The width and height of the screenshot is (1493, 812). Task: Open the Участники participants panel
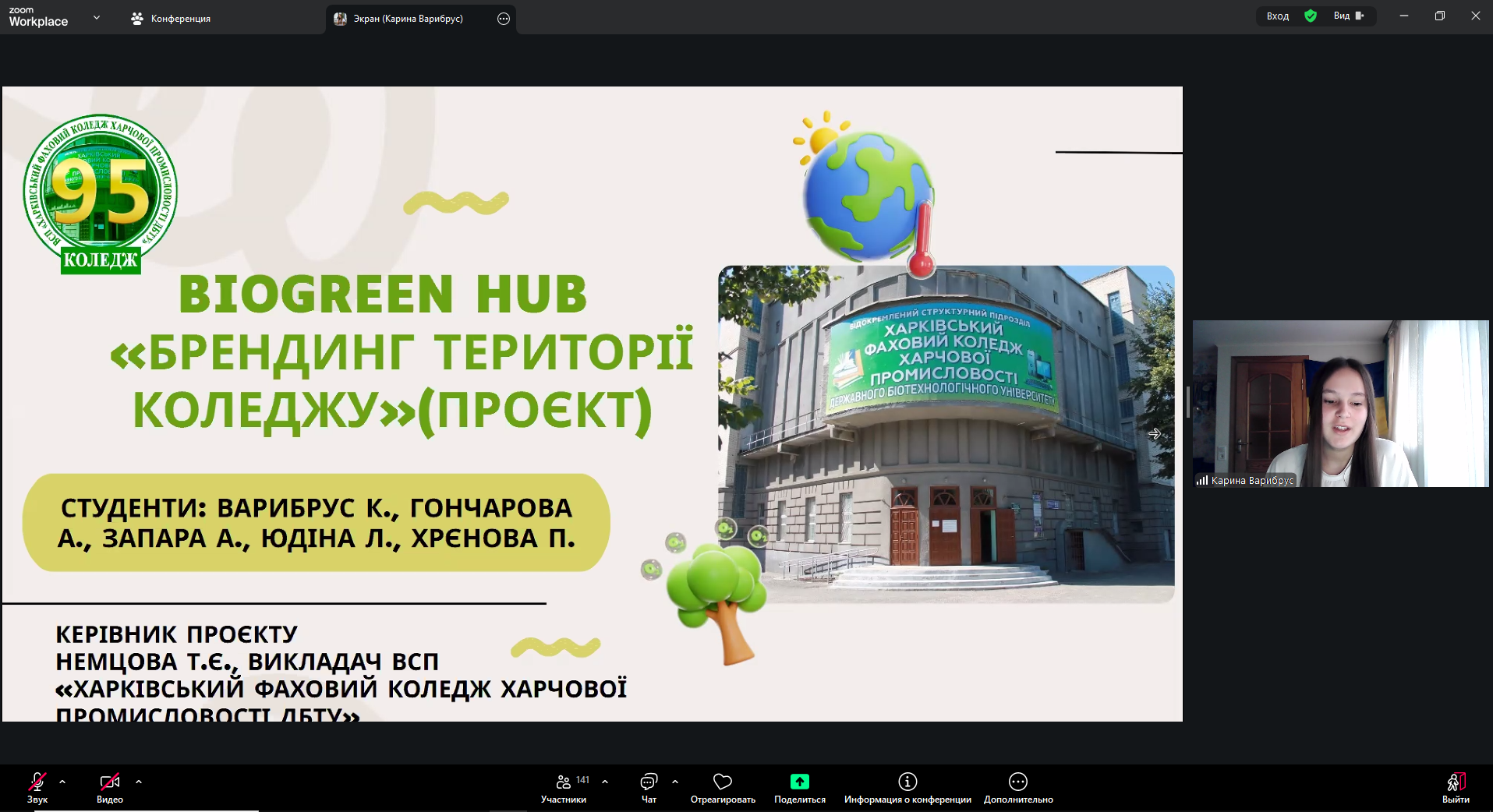coord(564,787)
